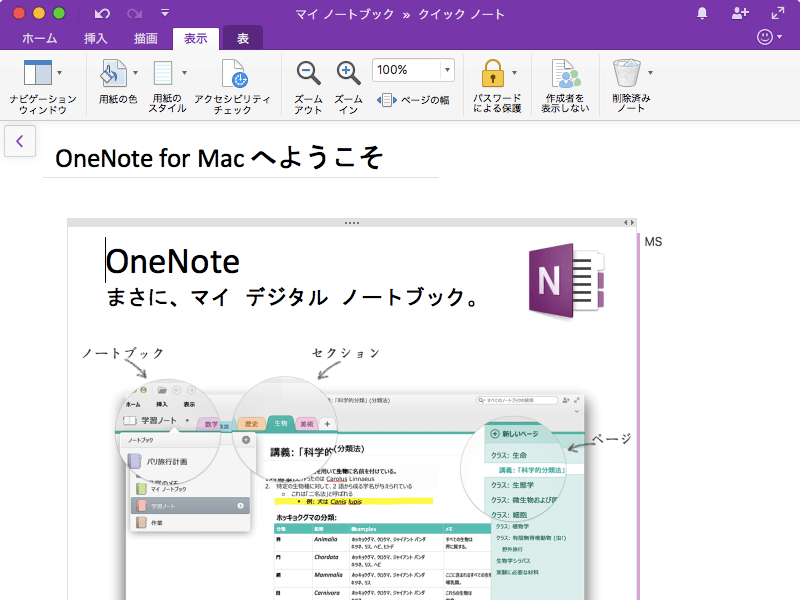
Task: Click the 美術 section tab in the illustration
Action: click(x=307, y=424)
